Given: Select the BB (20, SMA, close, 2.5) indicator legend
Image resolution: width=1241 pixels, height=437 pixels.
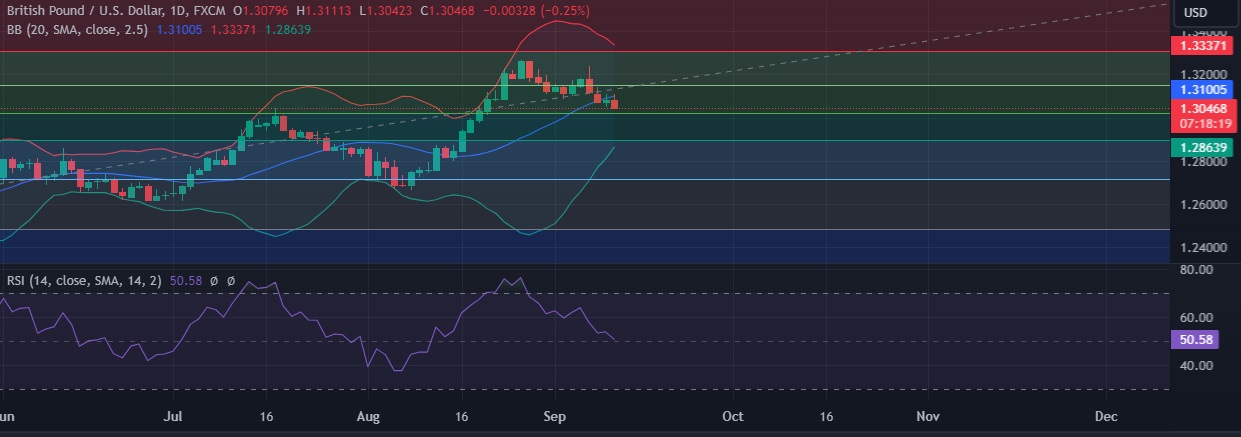Looking at the screenshot, I should pos(77,30).
